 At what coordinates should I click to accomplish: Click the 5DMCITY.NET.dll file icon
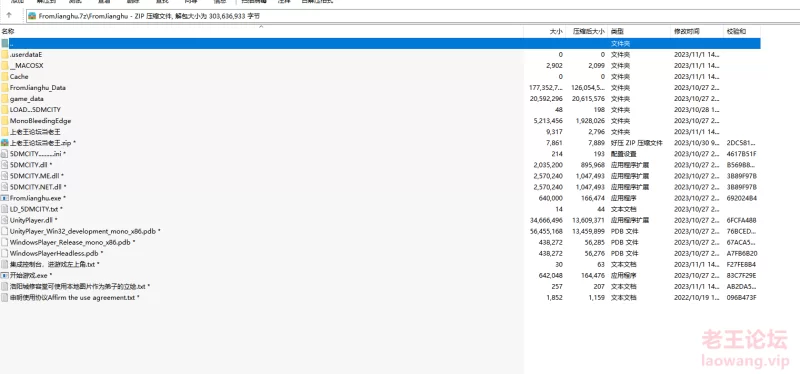[5, 187]
